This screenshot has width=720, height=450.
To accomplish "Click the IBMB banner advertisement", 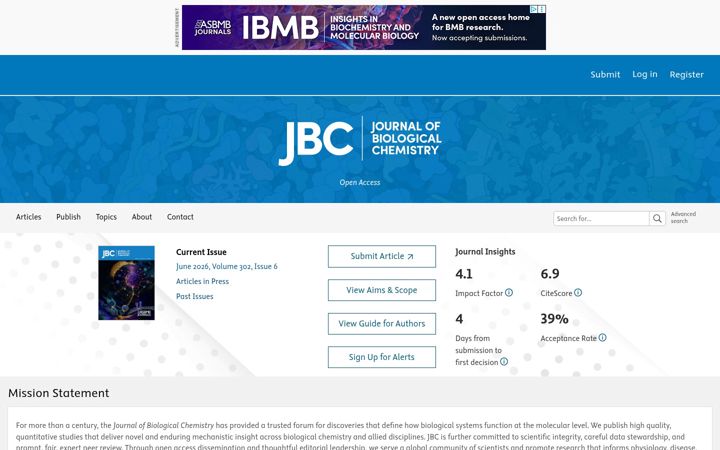I will click(364, 28).
